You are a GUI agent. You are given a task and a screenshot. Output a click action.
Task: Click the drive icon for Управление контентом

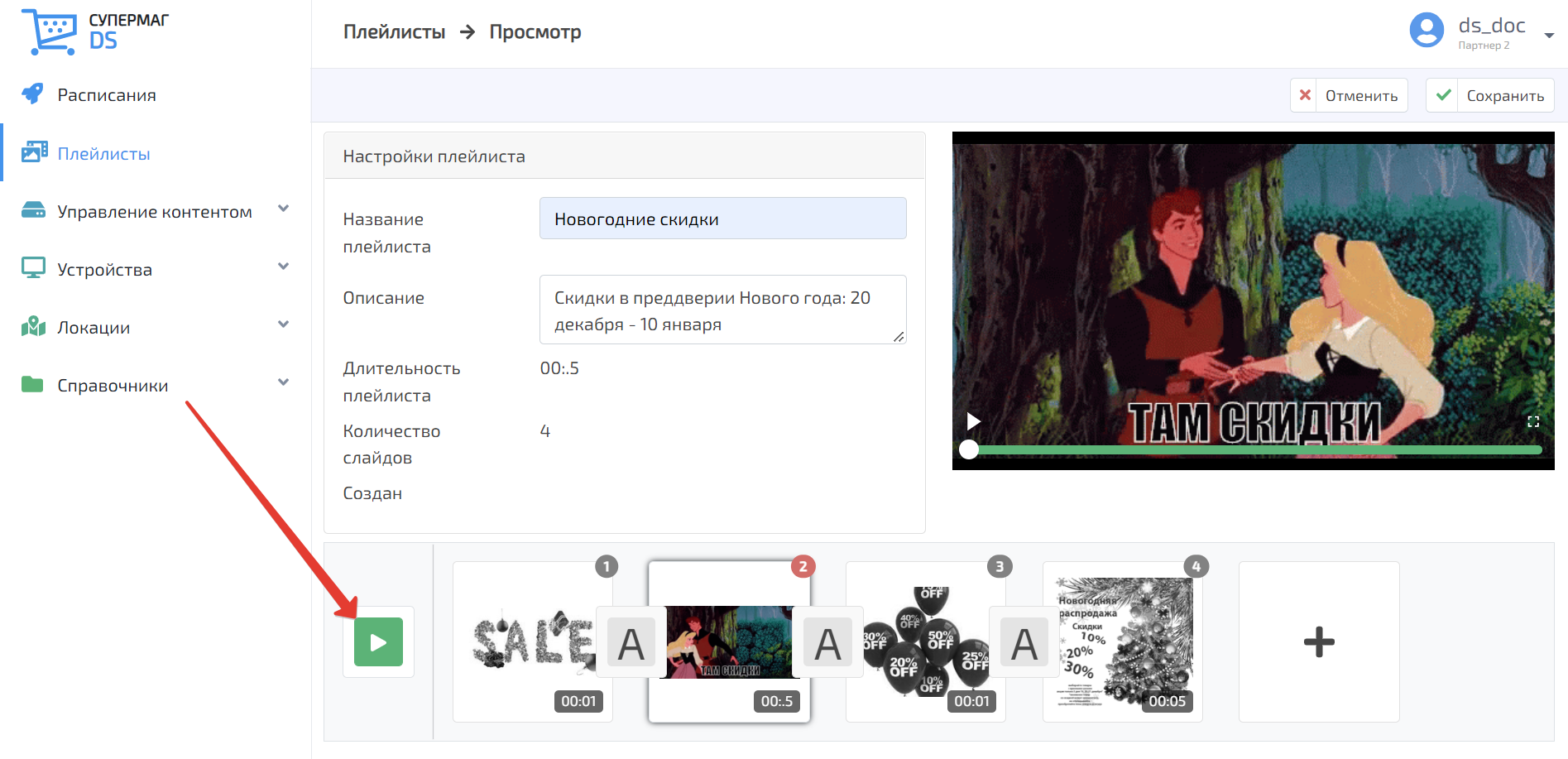coord(33,209)
